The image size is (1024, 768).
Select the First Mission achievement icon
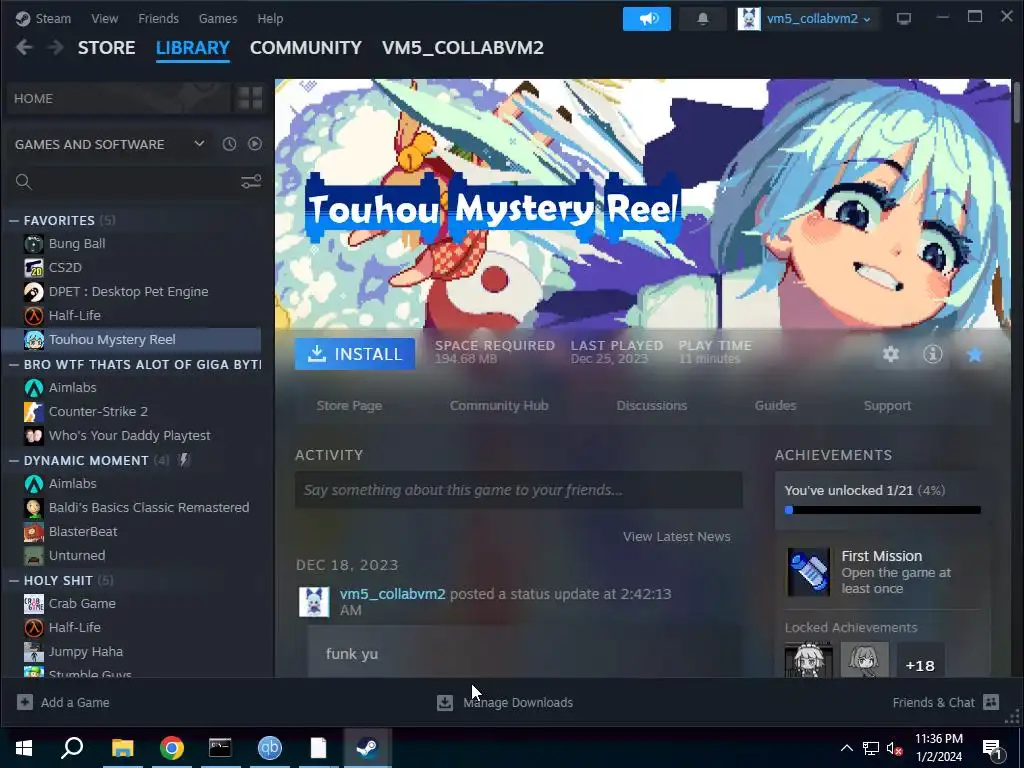coord(808,571)
